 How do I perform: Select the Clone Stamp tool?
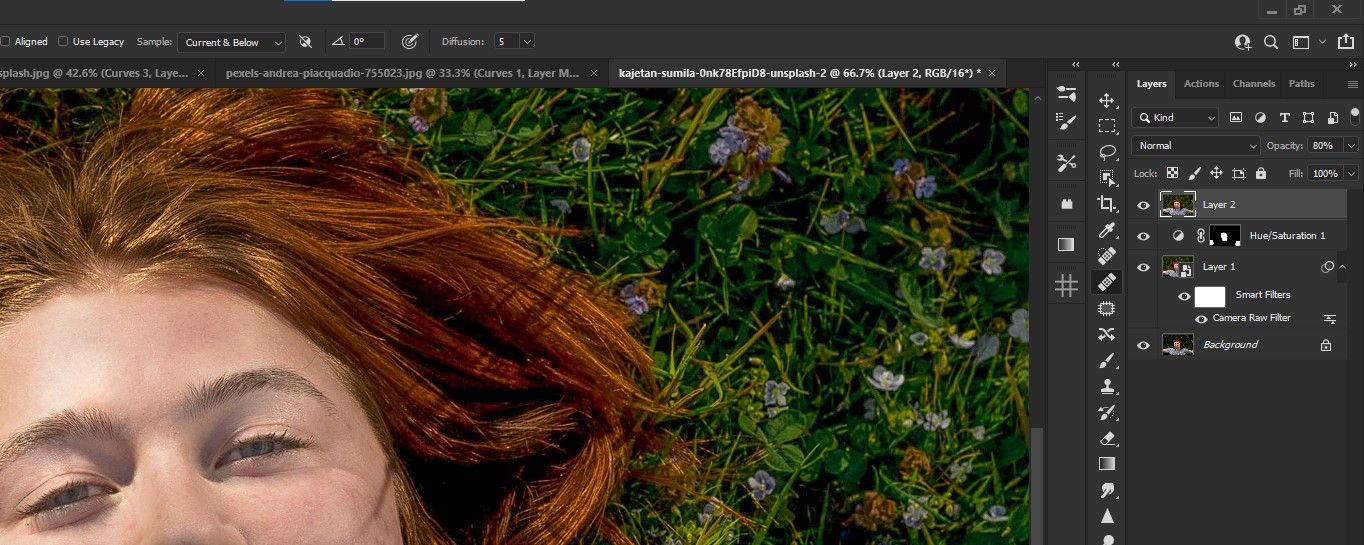[1107, 386]
